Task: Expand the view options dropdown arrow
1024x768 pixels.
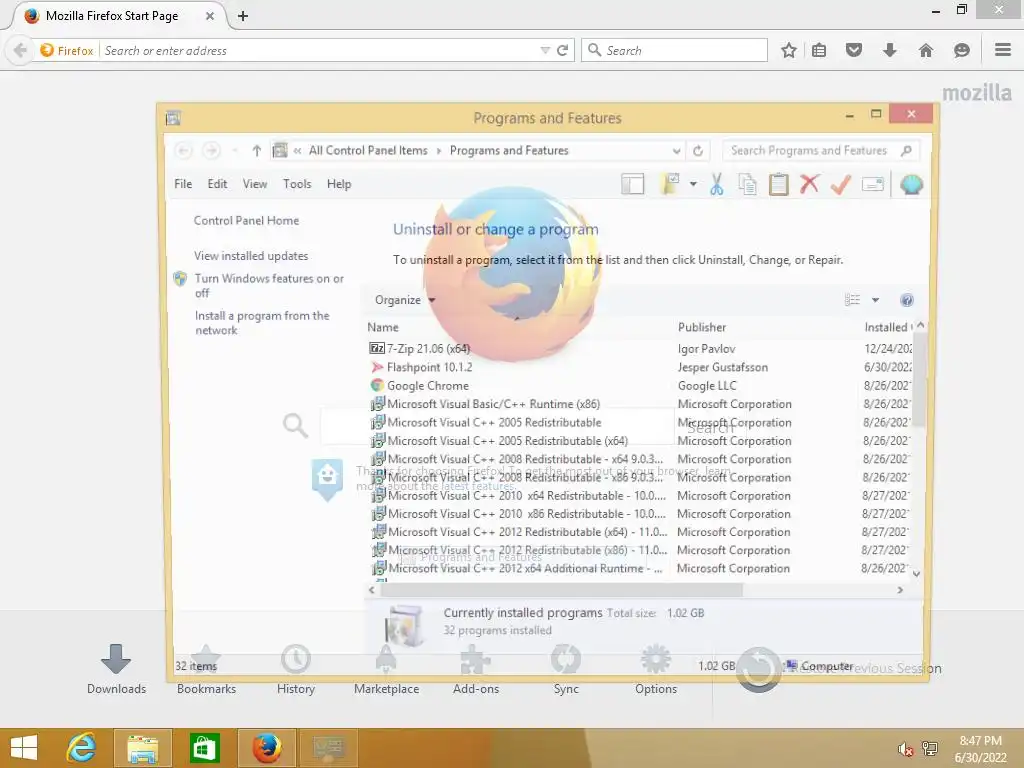Action: pos(875,300)
